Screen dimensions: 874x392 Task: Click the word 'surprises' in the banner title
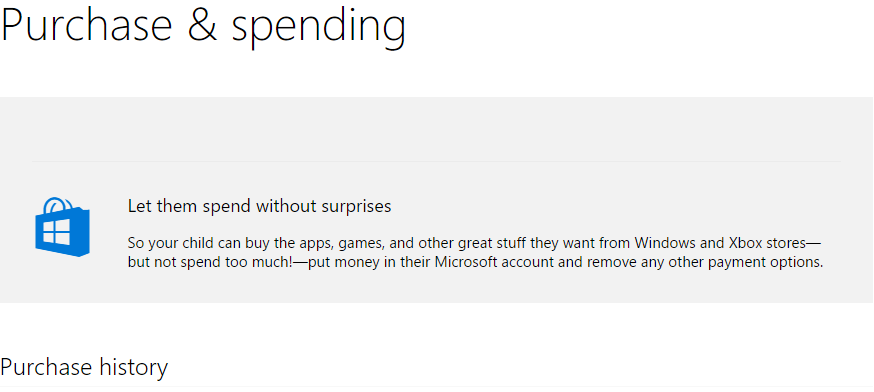pyautogui.click(x=356, y=207)
